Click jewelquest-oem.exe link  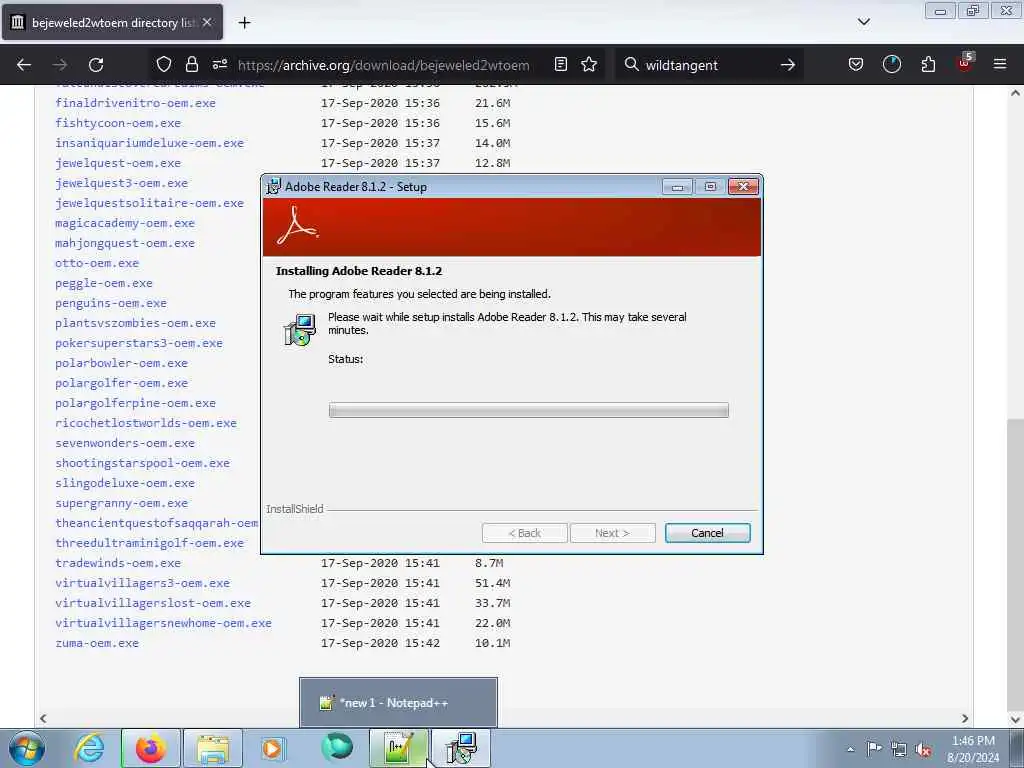tap(118, 163)
